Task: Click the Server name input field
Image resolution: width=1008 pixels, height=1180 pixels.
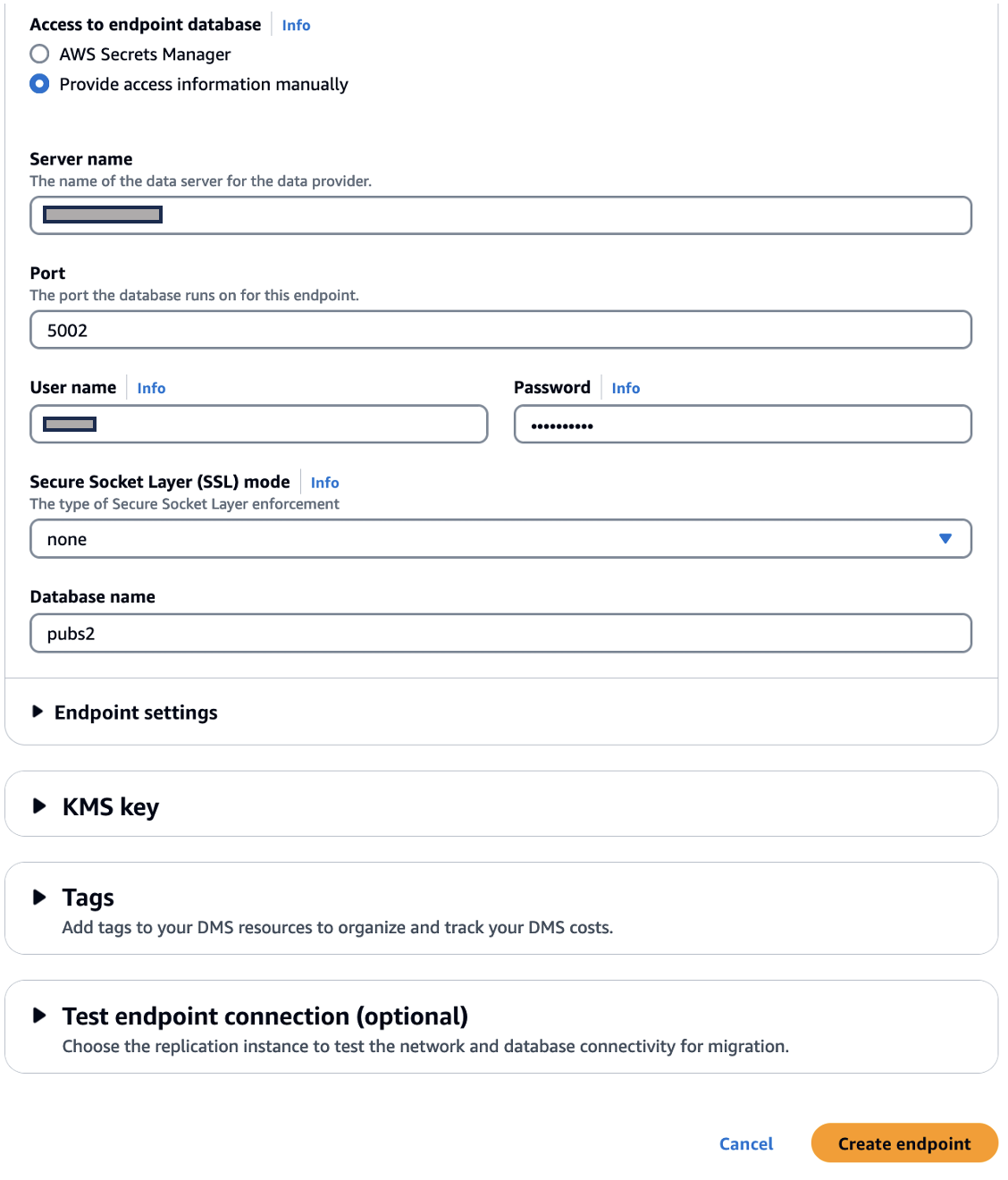Action: click(x=500, y=215)
